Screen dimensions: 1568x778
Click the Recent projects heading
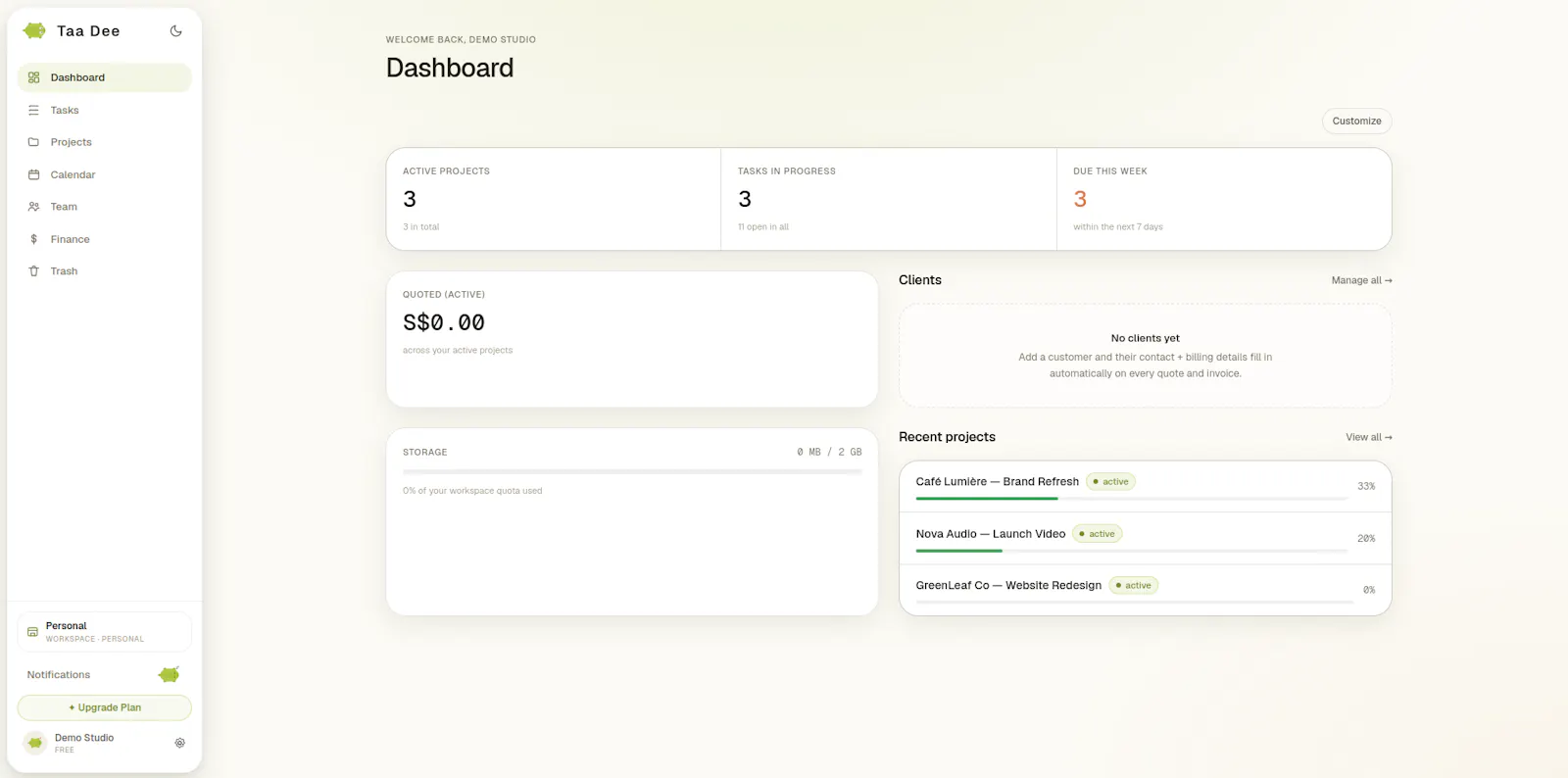[x=947, y=437]
